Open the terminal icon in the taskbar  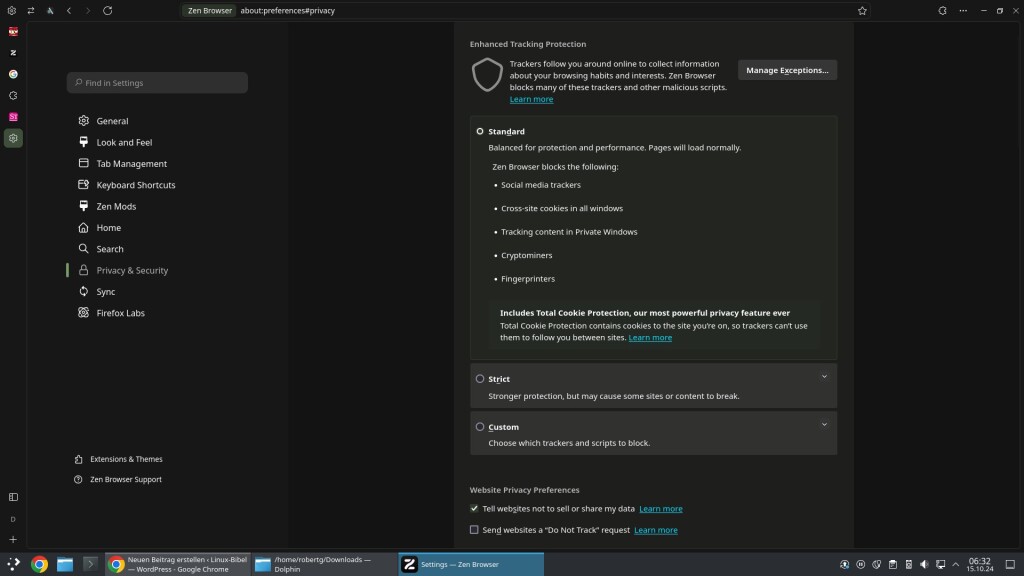pos(90,564)
